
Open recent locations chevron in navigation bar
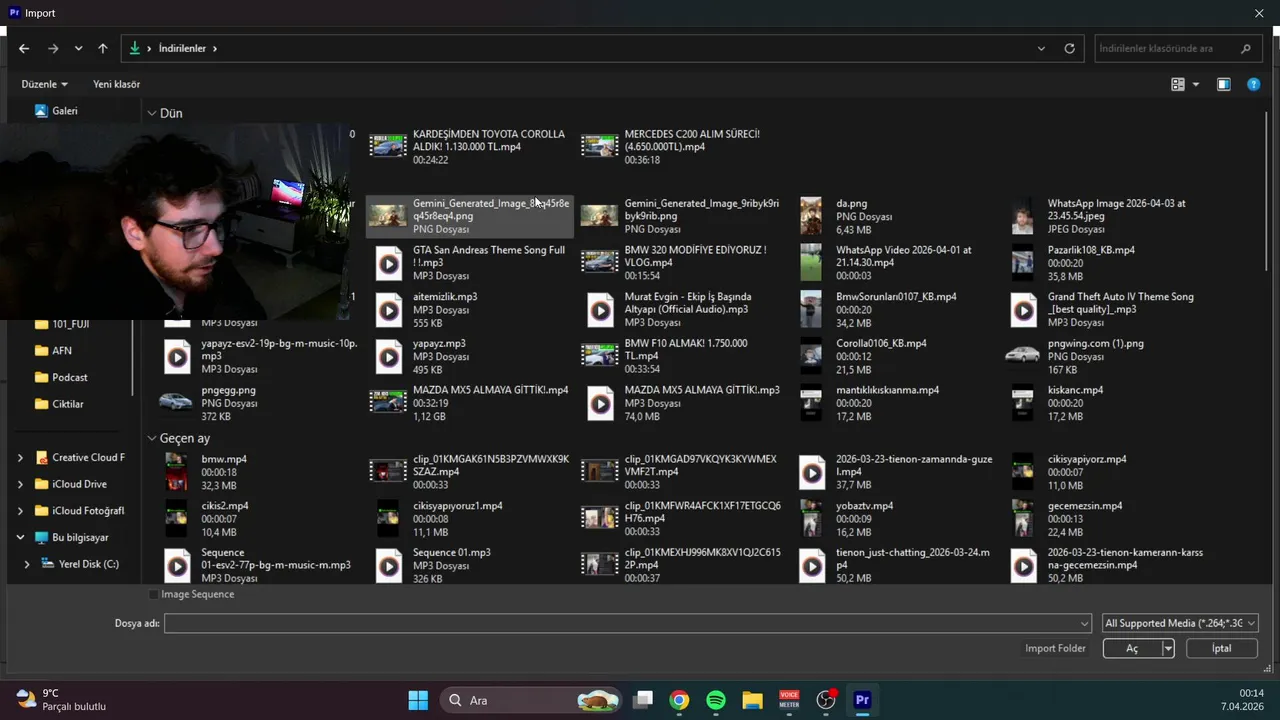[x=78, y=48]
